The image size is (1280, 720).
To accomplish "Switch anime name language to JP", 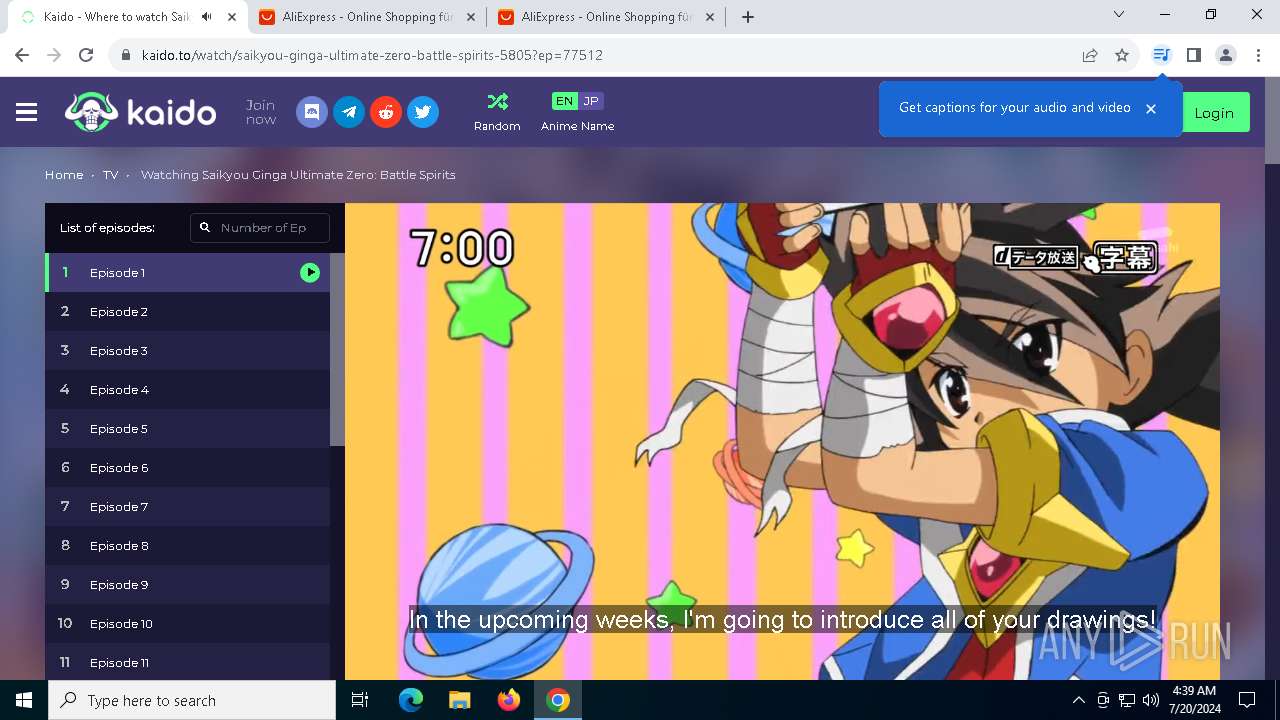I will (x=591, y=101).
